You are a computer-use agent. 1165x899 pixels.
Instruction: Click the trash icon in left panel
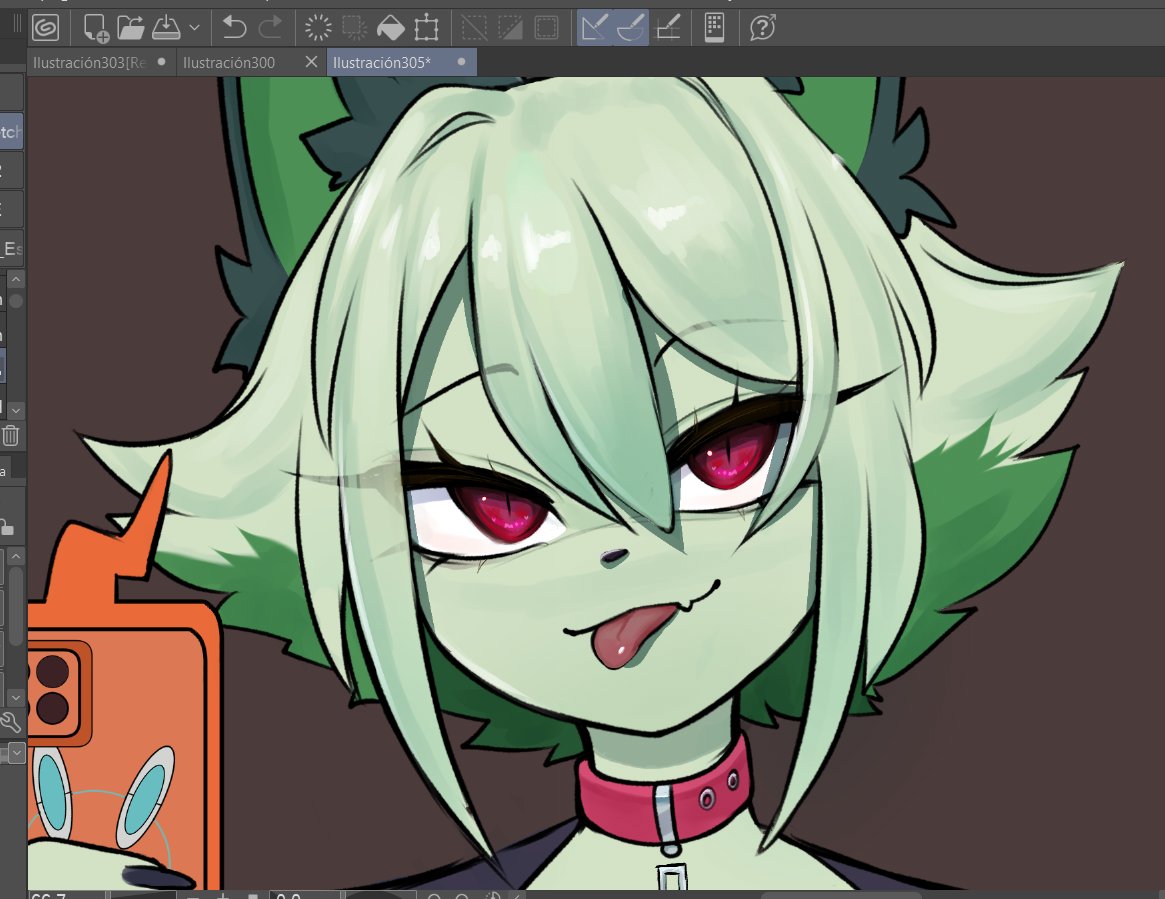(x=10, y=435)
